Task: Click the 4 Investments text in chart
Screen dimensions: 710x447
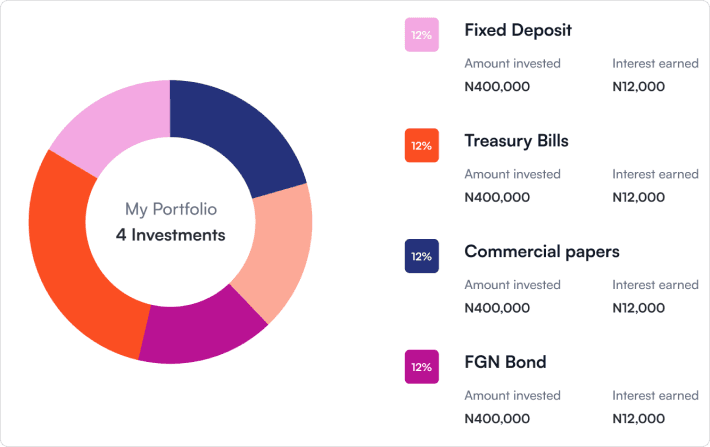Action: (170, 236)
